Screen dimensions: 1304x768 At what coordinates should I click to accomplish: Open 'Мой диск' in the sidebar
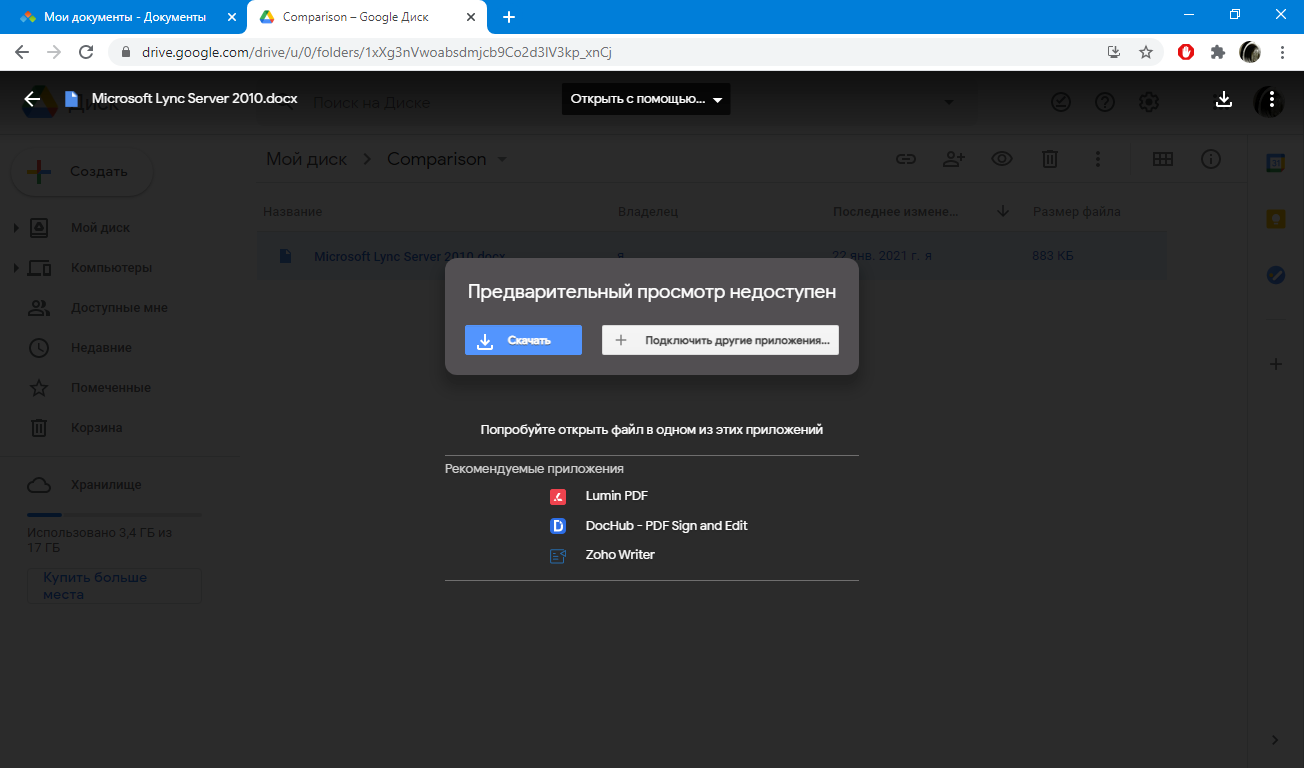pyautogui.click(x=100, y=227)
